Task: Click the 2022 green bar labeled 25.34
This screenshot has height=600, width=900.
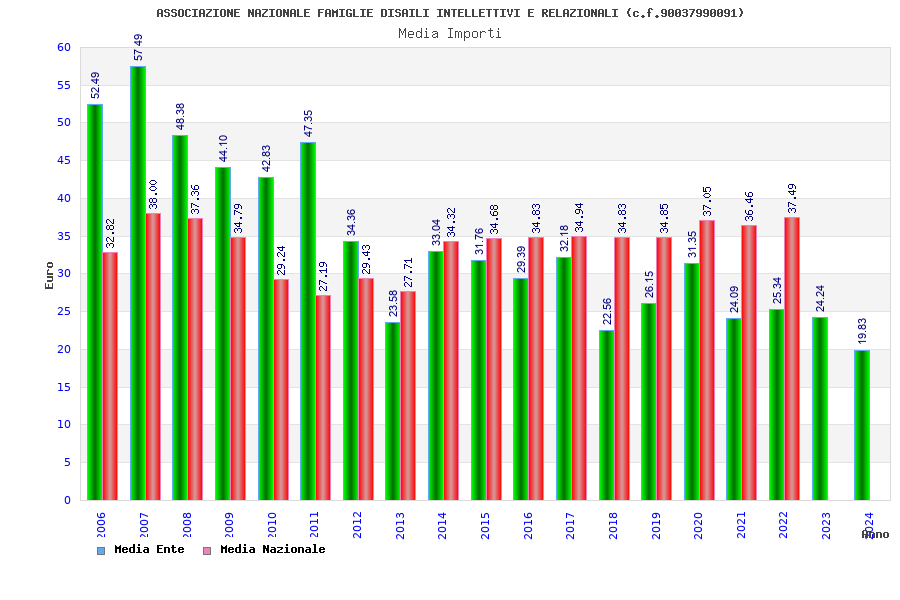Action: (777, 405)
